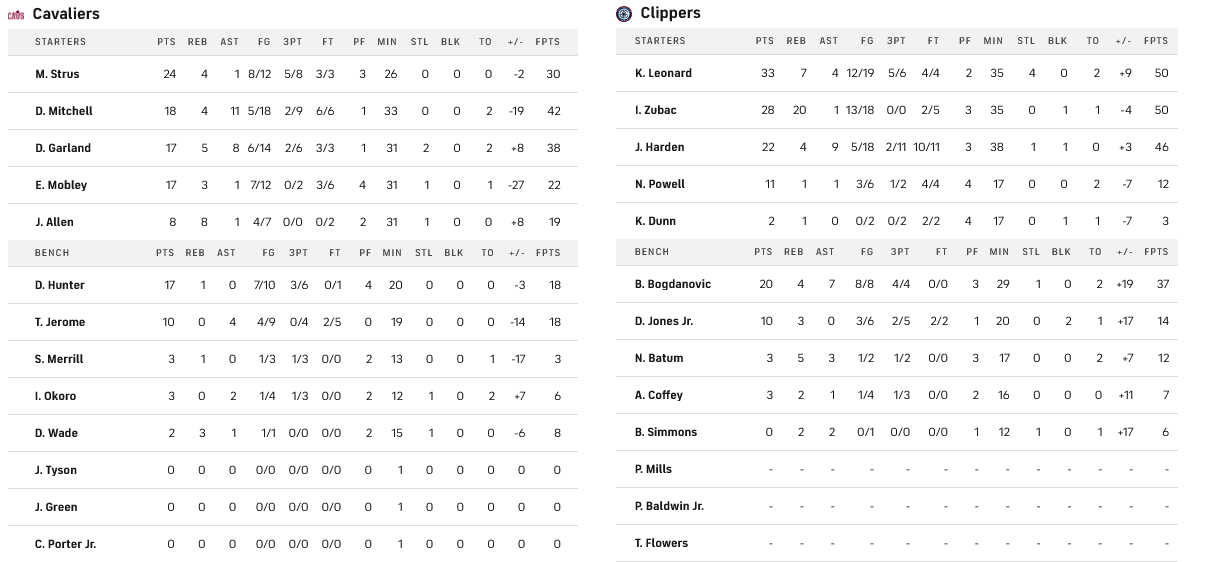Open D. Jones Jr. player link
This screenshot has height=562, width=1211.
coord(664,321)
